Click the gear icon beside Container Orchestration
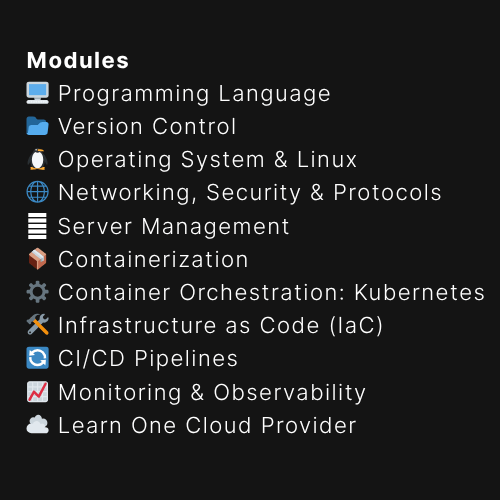The width and height of the screenshot is (500, 500). (38, 292)
